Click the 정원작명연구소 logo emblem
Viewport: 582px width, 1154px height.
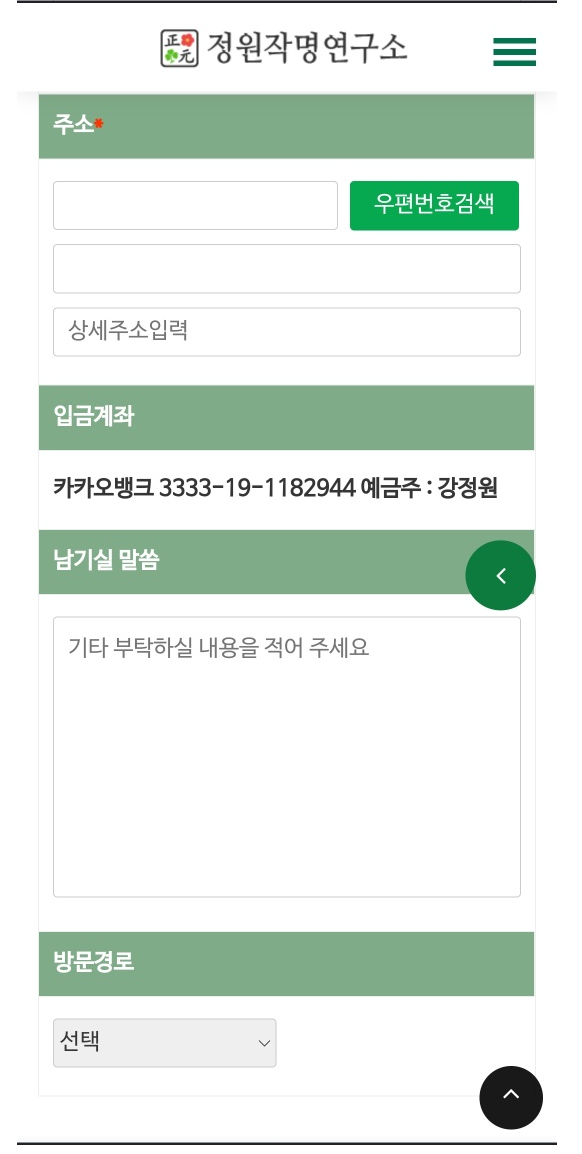pyautogui.click(x=180, y=49)
